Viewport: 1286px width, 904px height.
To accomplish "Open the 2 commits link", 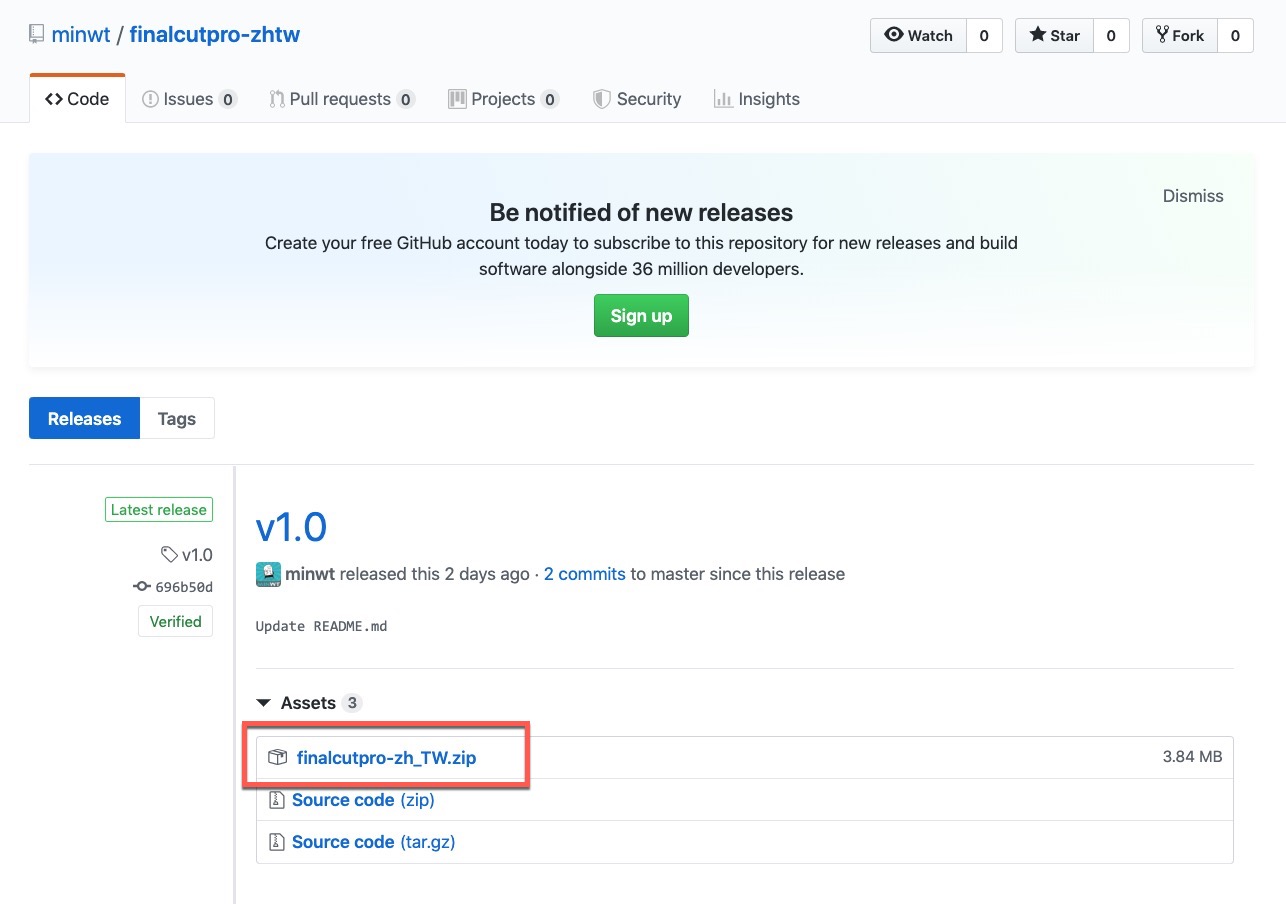I will click(584, 574).
